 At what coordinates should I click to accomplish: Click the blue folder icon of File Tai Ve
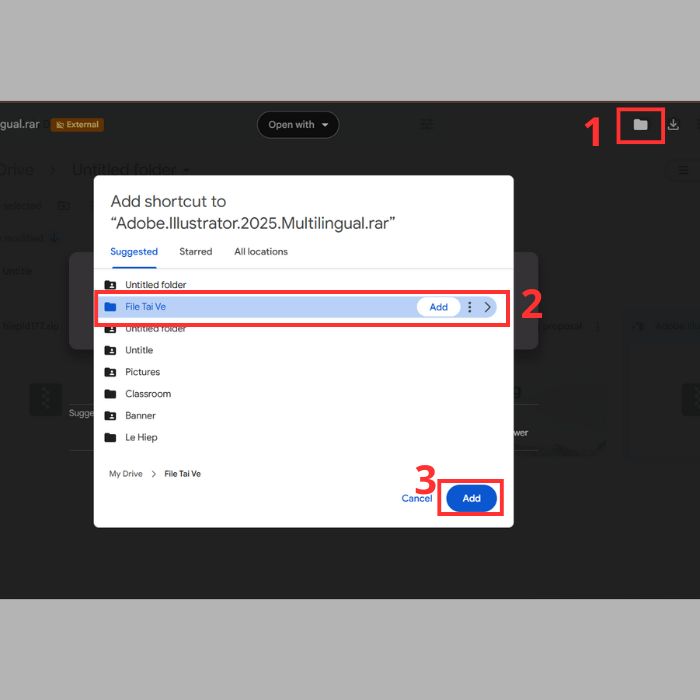click(x=110, y=307)
